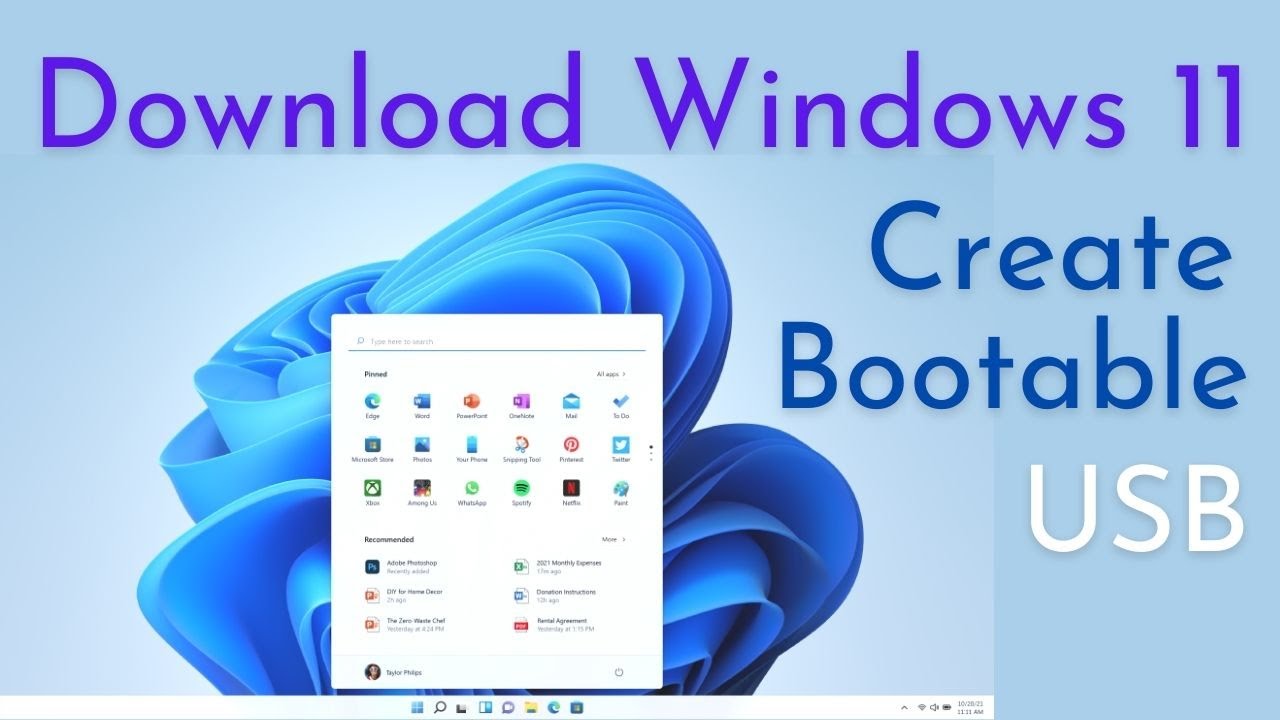
Task: Open the Rental Agreement PDF
Action: [x=553, y=624]
